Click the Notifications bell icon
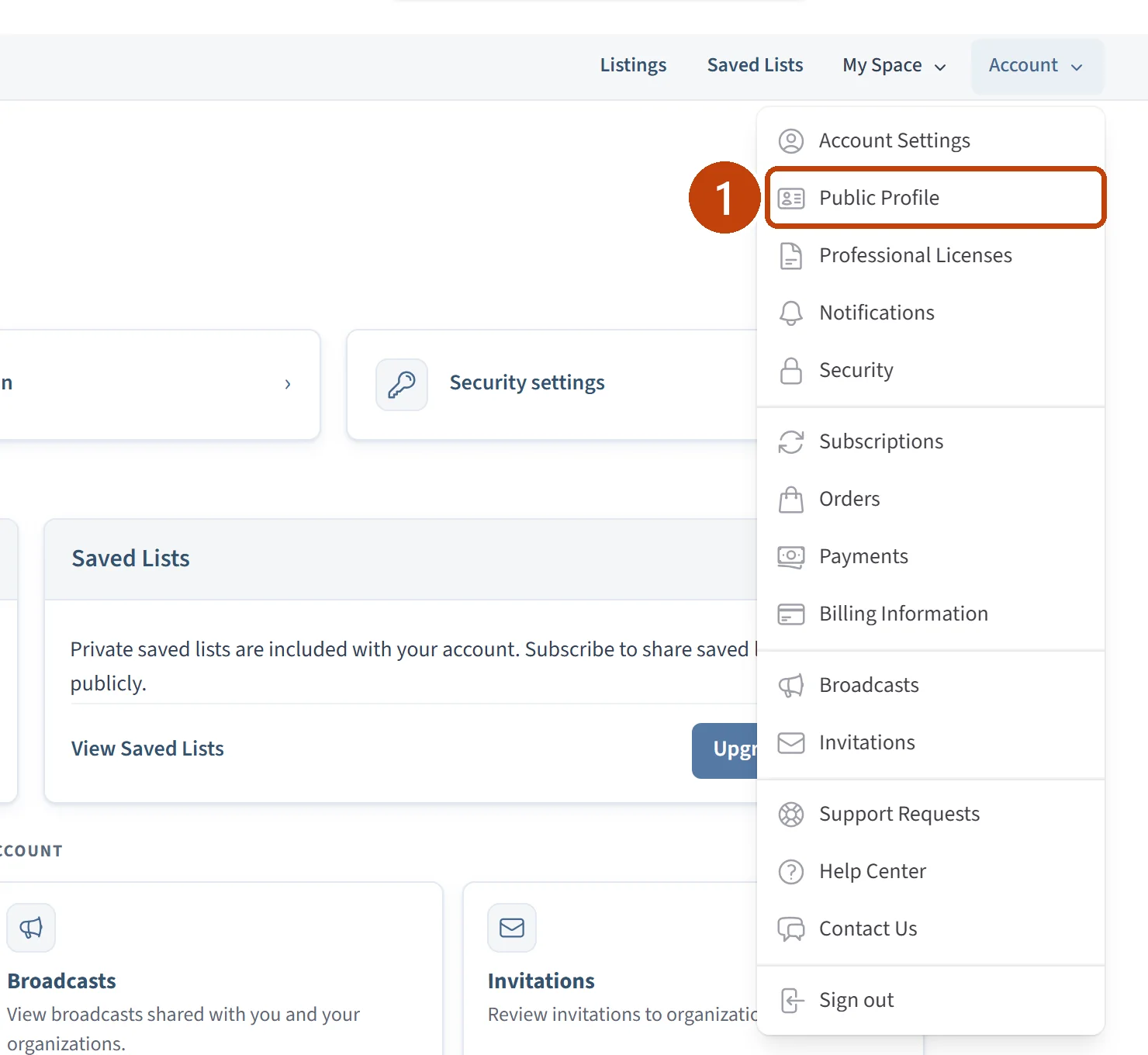 (790, 313)
